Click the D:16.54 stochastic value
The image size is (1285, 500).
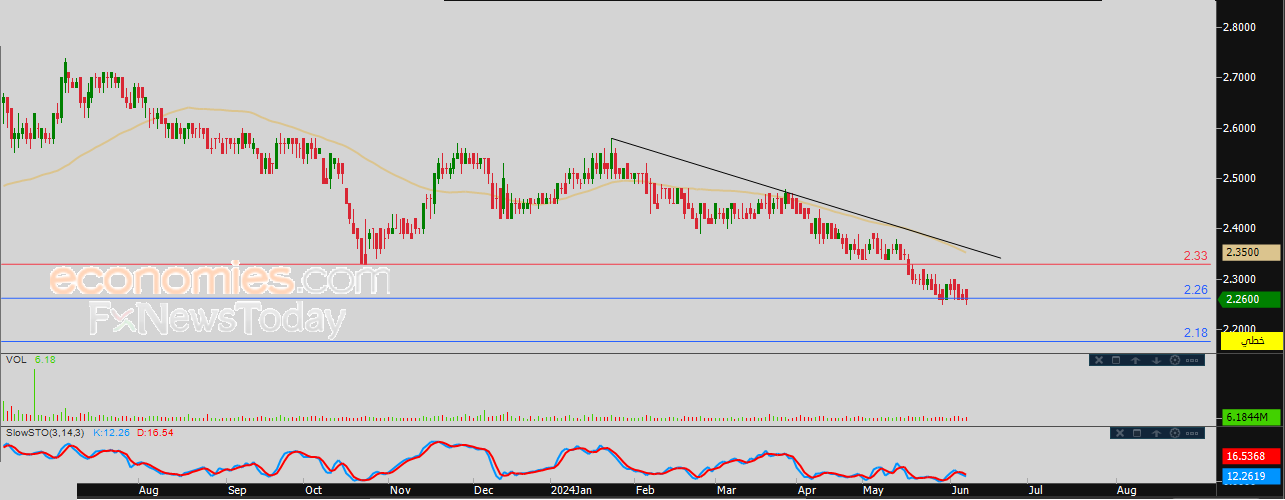[x=155, y=432]
